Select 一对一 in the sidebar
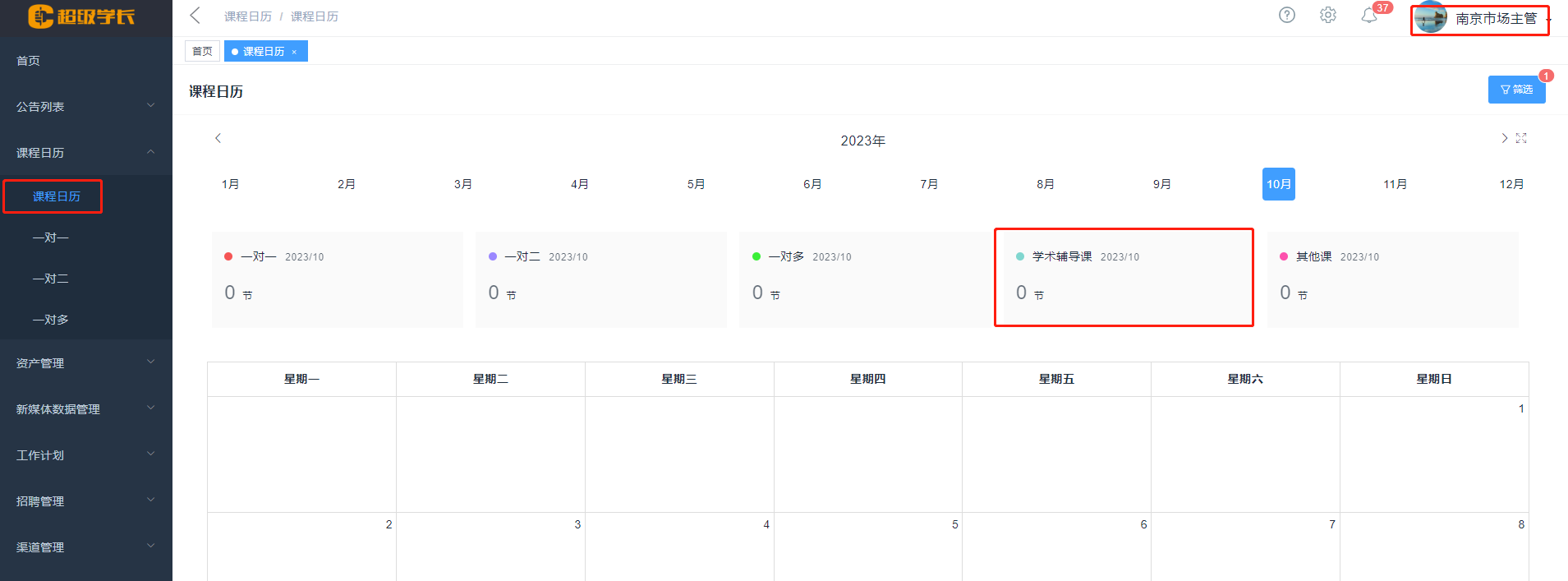 pos(51,237)
